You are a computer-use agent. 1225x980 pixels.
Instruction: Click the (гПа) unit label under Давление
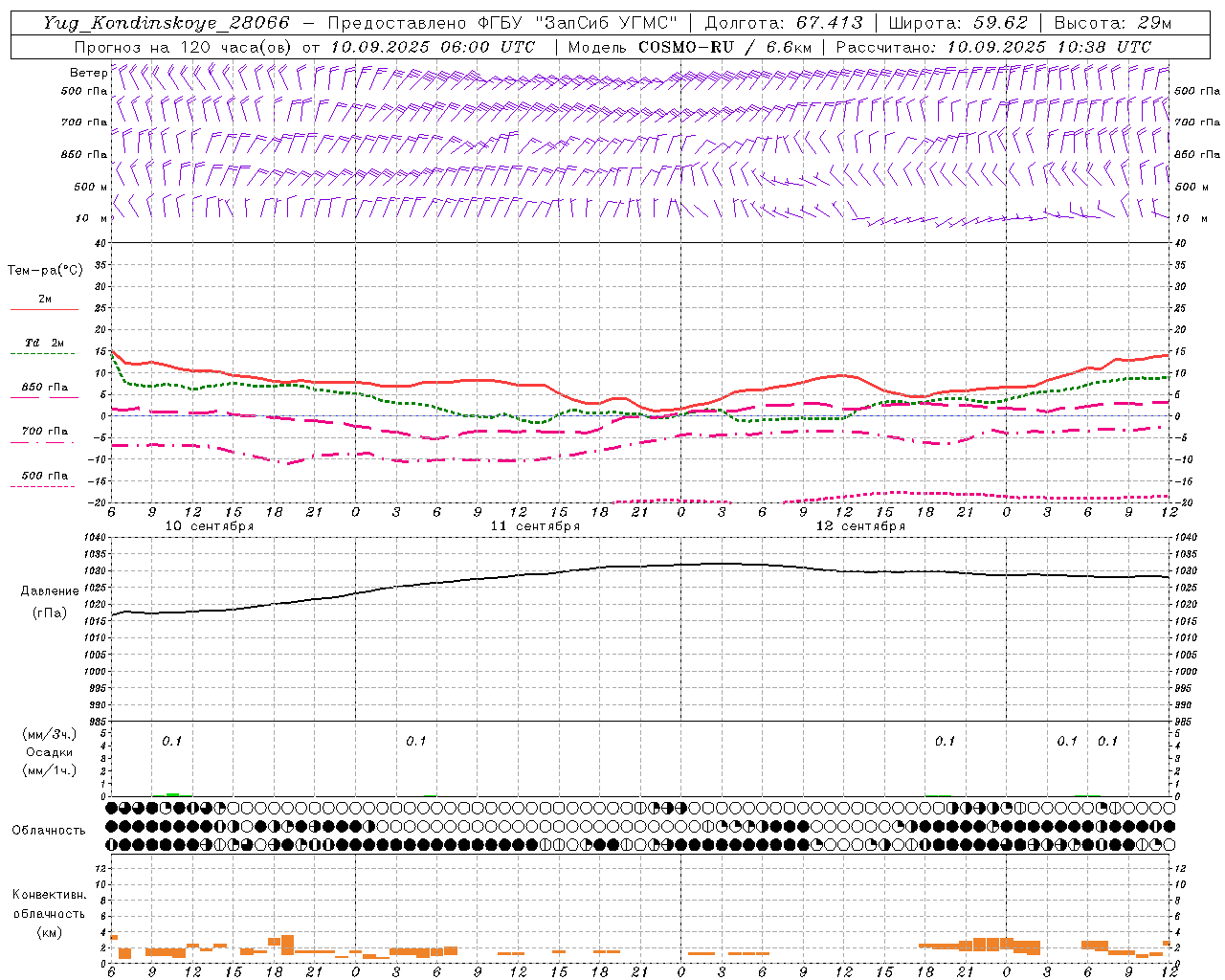pos(48,613)
